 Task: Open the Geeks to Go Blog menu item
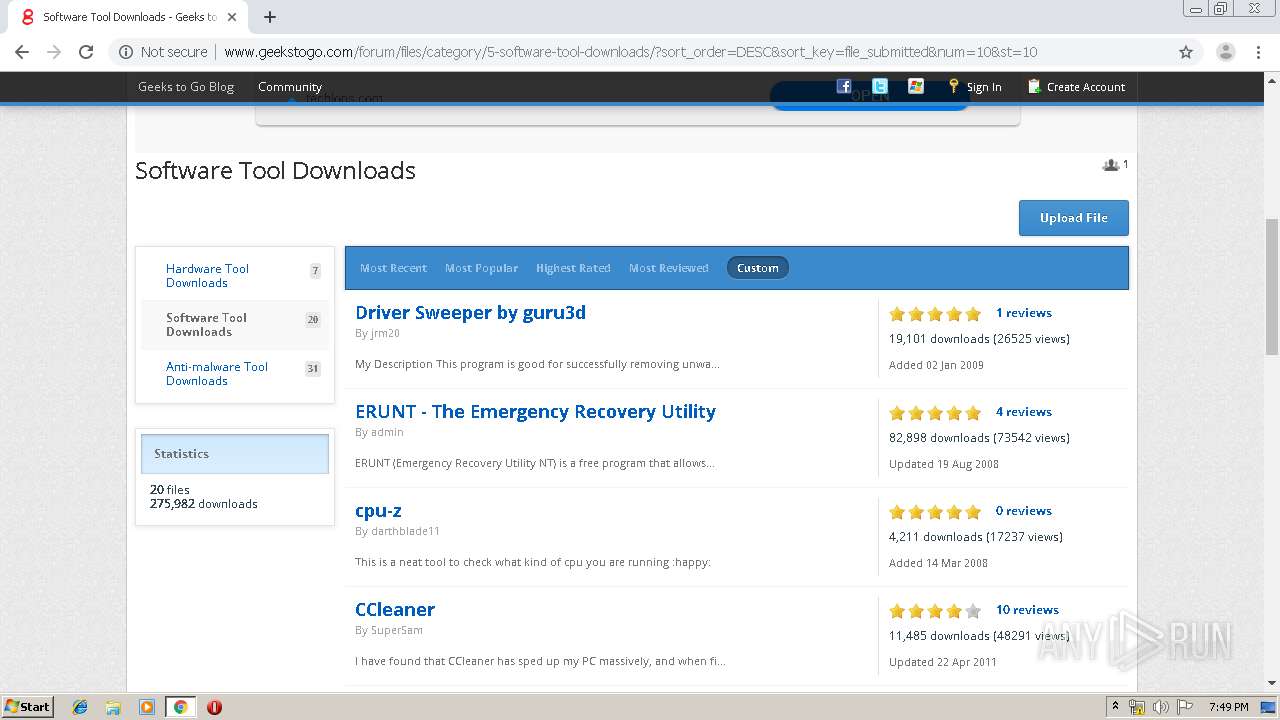click(186, 87)
